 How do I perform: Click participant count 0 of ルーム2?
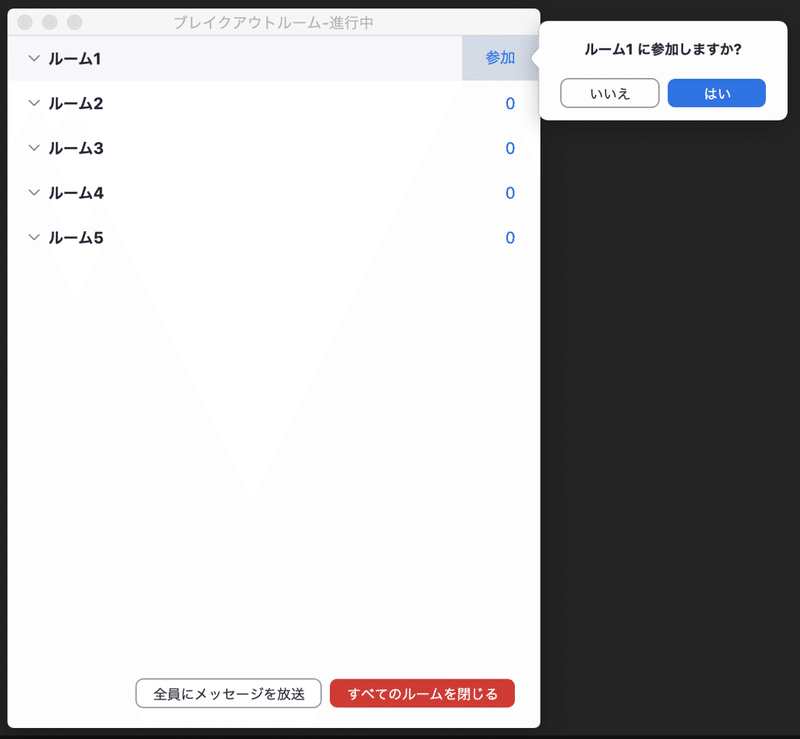[510, 104]
